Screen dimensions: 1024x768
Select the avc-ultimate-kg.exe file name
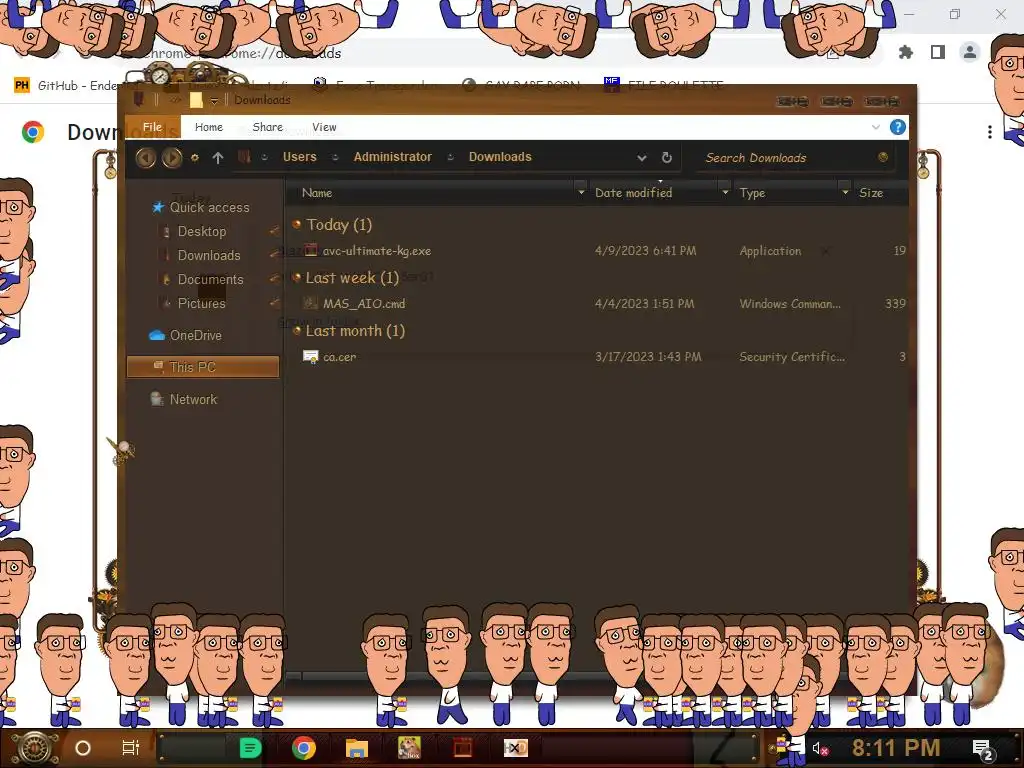[x=377, y=251]
